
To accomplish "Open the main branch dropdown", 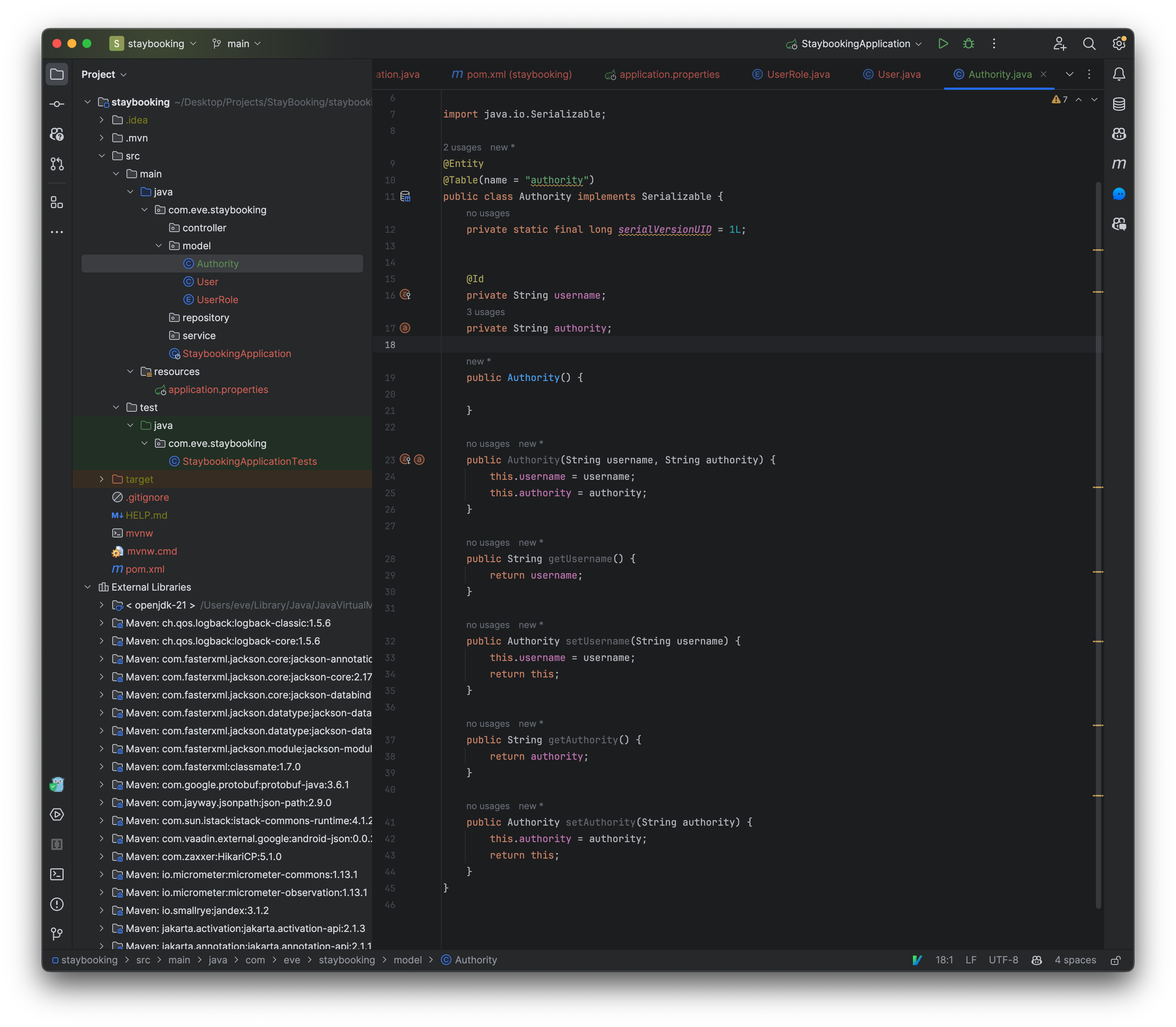I will 236,43.
